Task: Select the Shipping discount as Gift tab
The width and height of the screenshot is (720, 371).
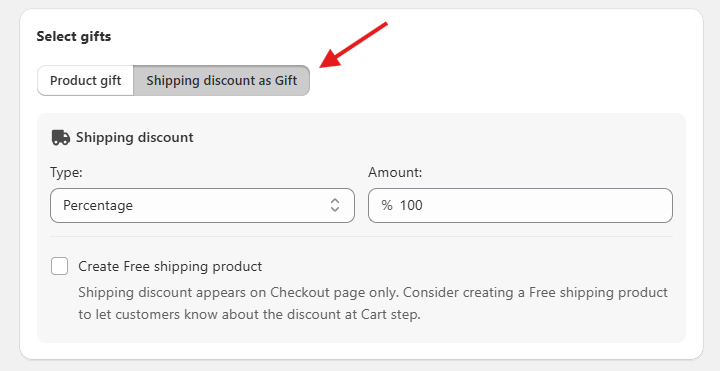Action: [221, 80]
